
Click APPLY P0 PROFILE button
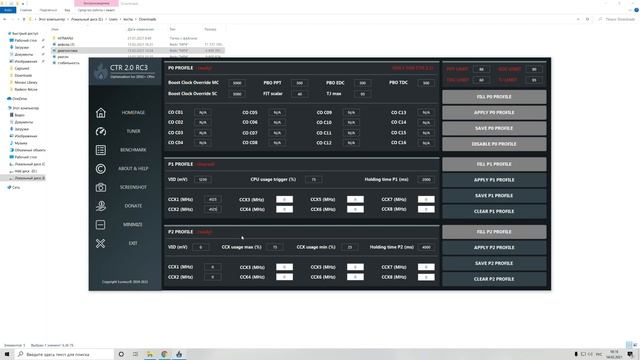[x=494, y=113]
